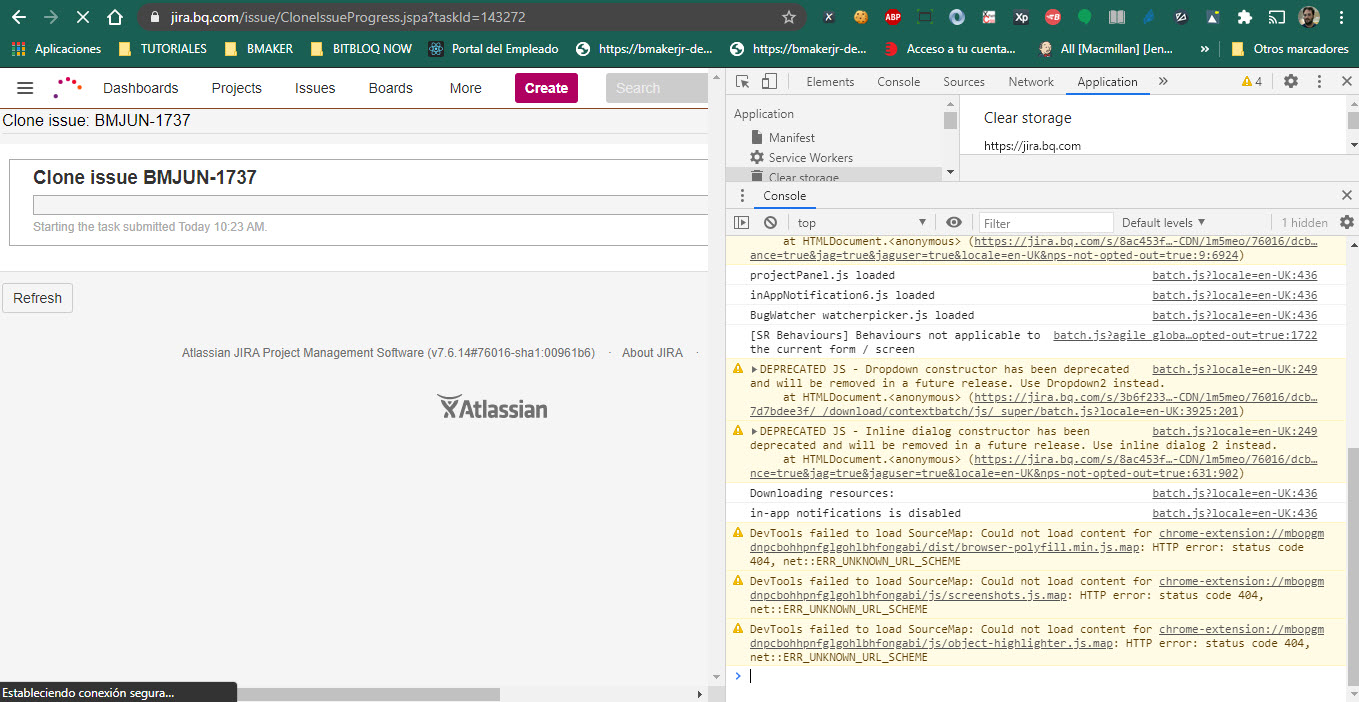Close the console drawer

point(1346,196)
